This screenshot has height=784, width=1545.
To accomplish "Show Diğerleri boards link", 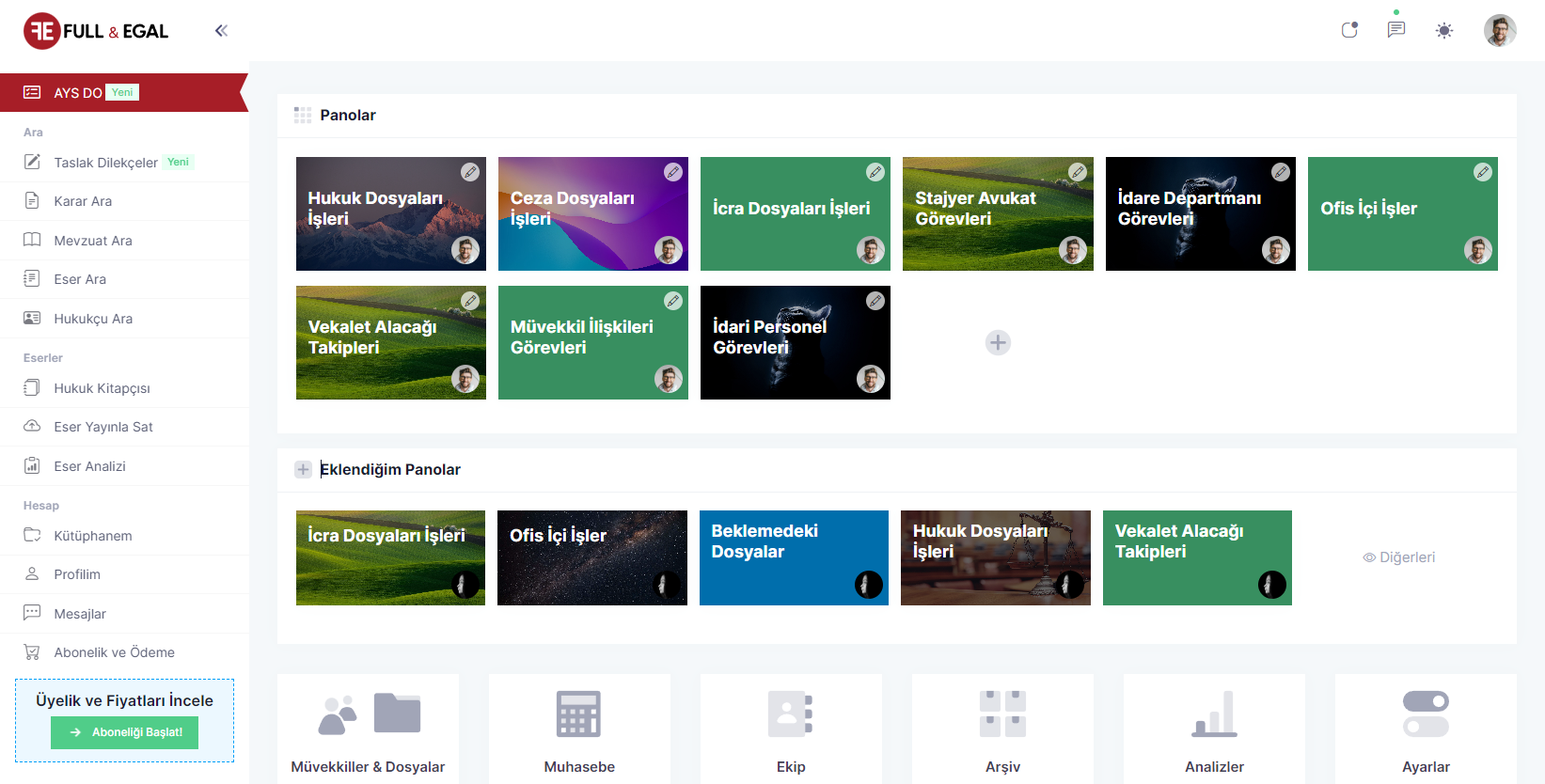I will tap(1399, 557).
